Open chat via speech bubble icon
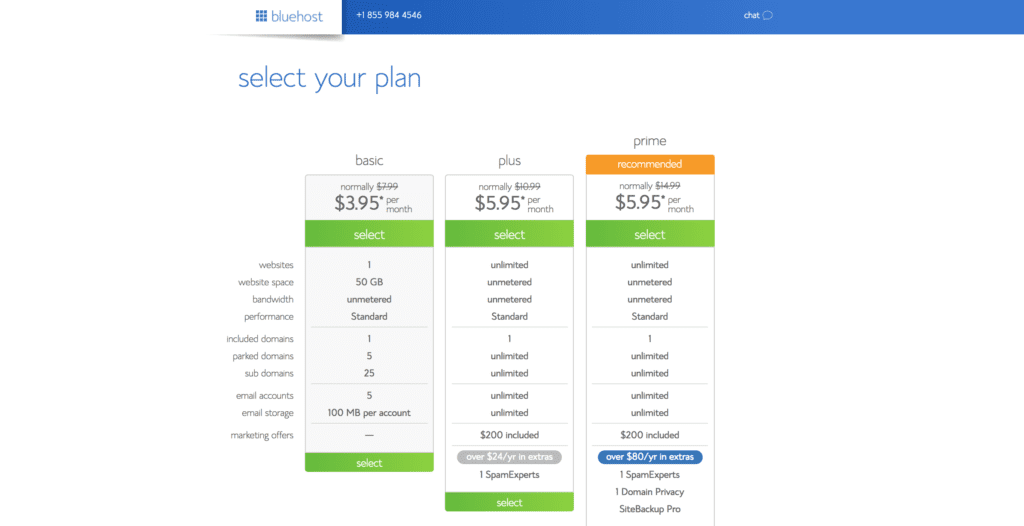The image size is (1024, 526). pos(767,16)
